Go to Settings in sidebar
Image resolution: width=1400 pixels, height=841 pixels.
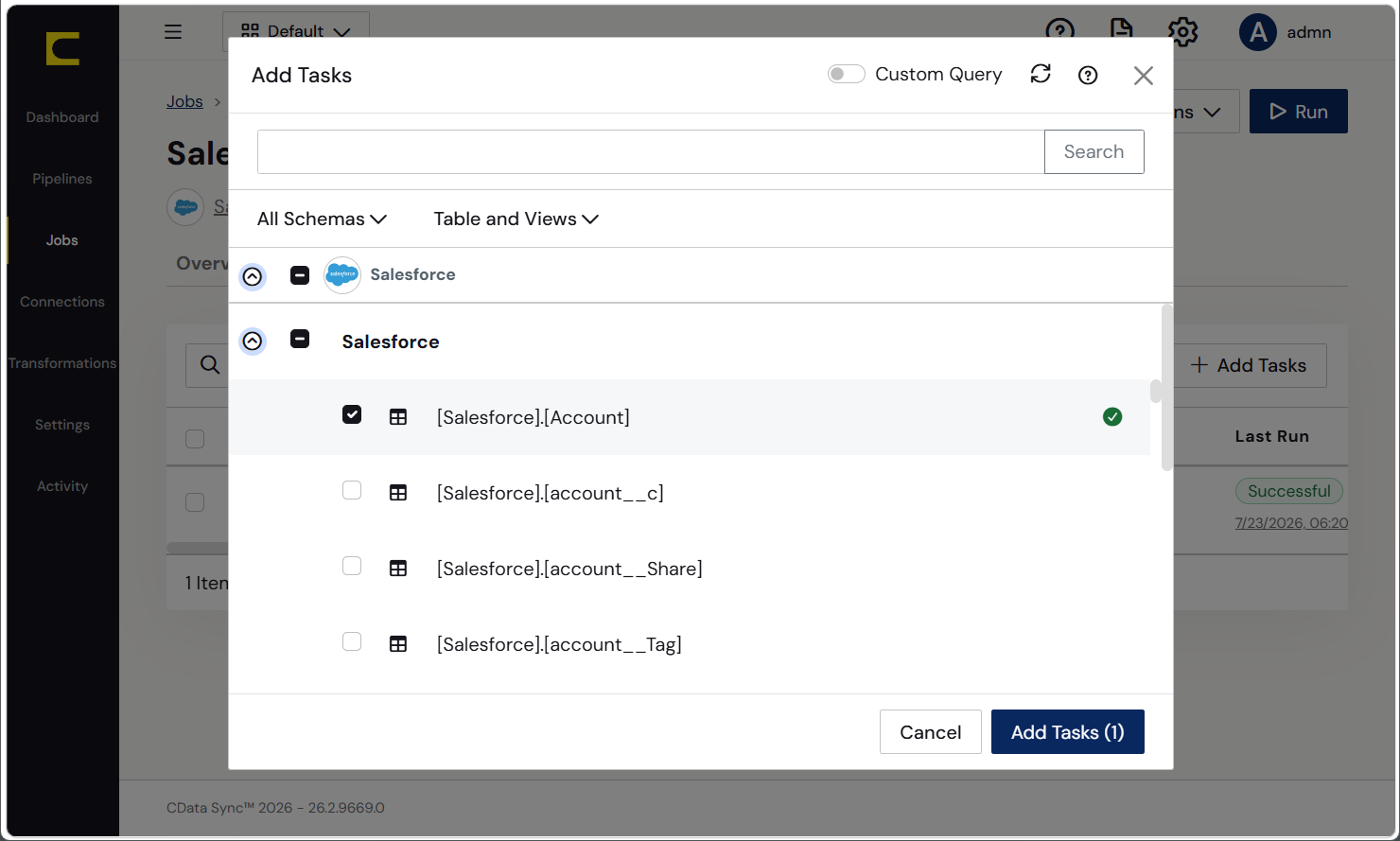coord(62,425)
